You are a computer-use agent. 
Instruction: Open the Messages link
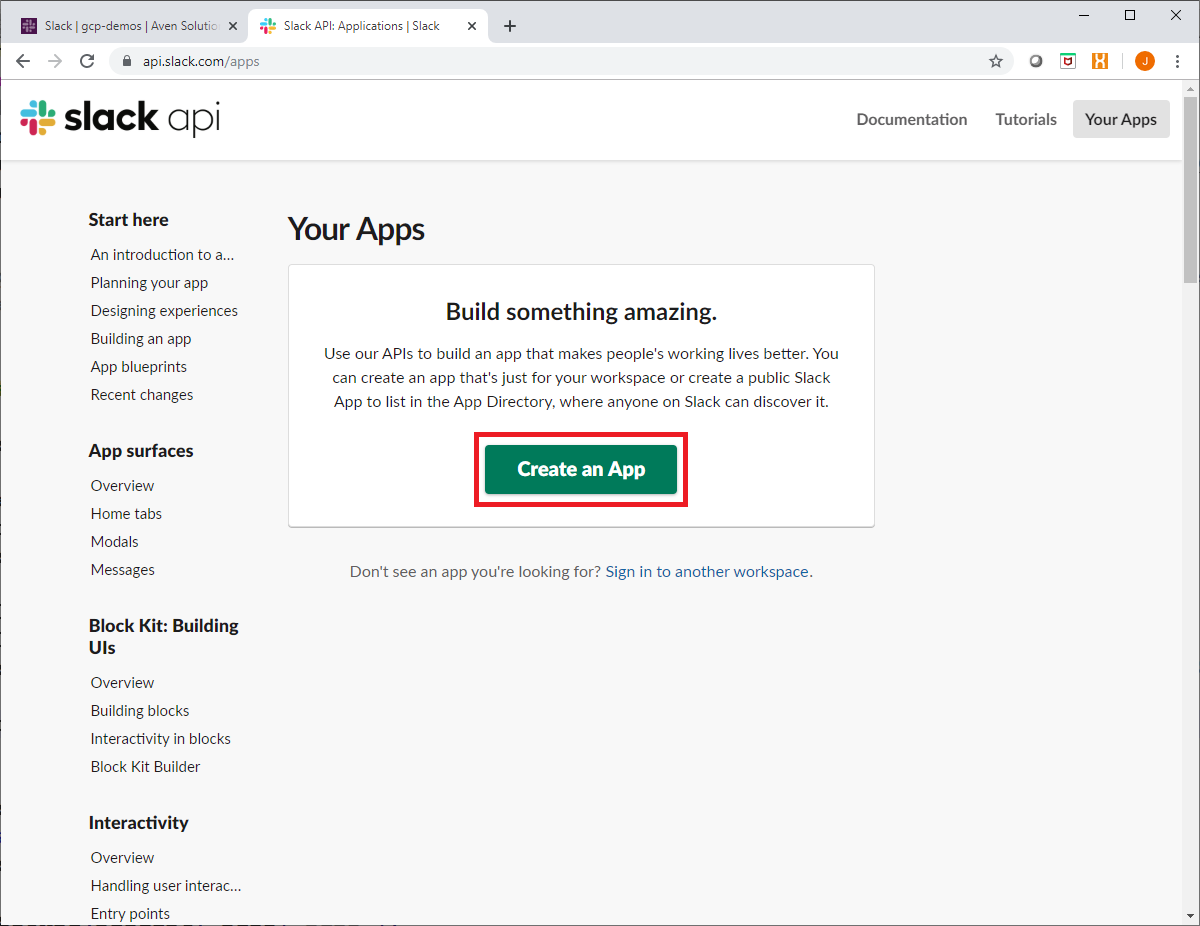pyautogui.click(x=123, y=570)
